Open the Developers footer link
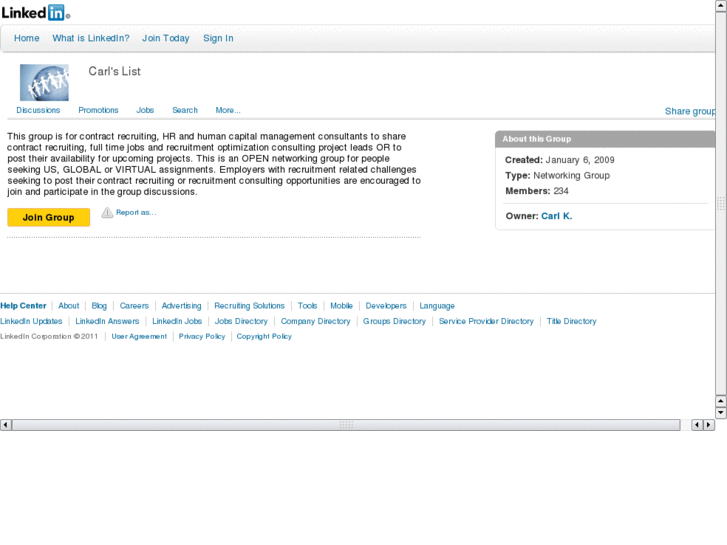The image size is (727, 545). pos(386,306)
